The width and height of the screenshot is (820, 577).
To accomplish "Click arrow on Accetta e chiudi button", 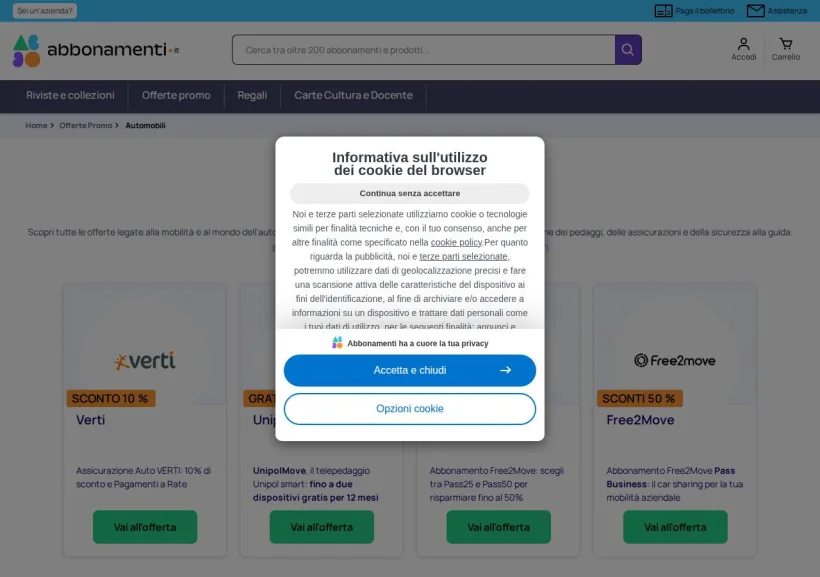I will point(505,370).
